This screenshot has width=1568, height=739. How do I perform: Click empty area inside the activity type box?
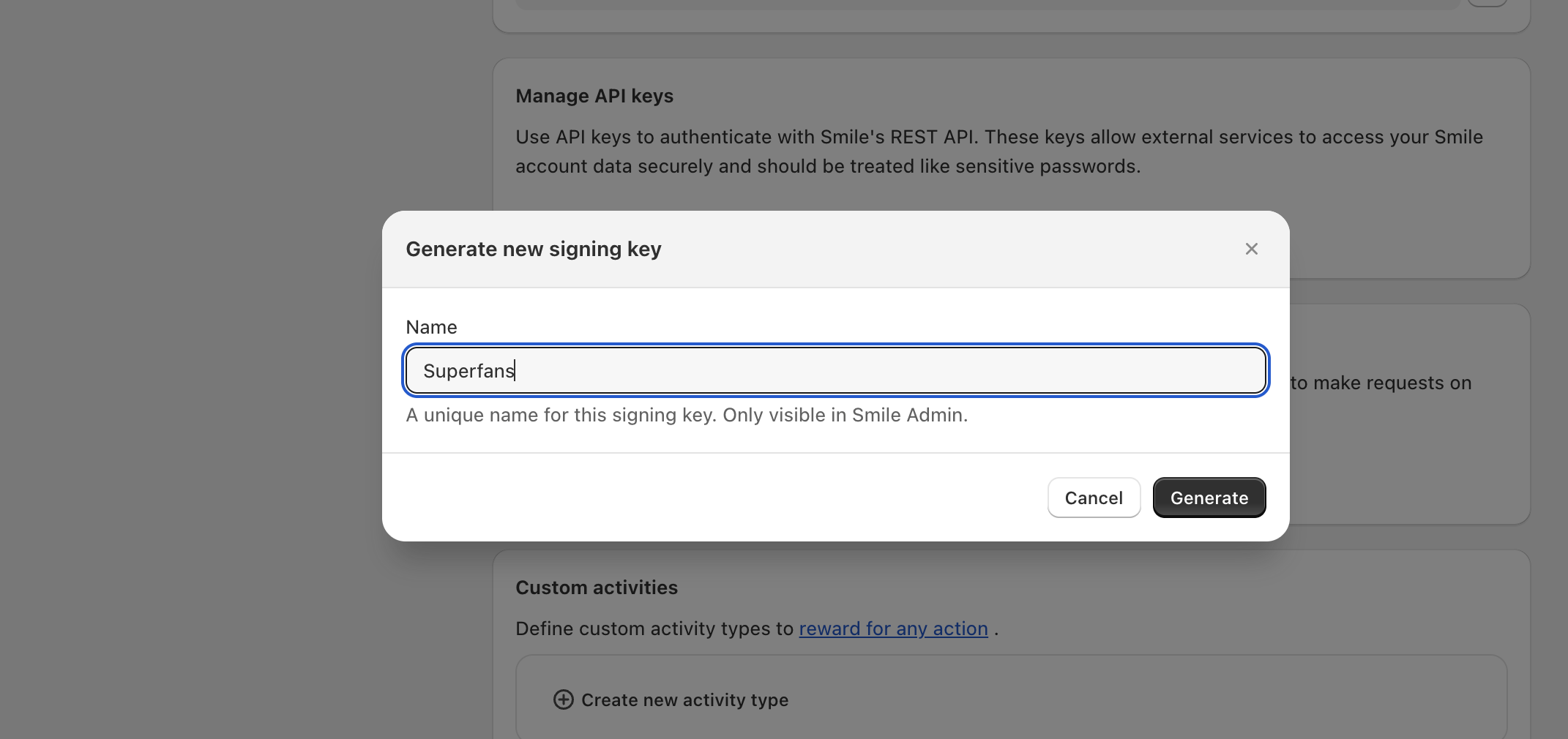coord(1098,699)
